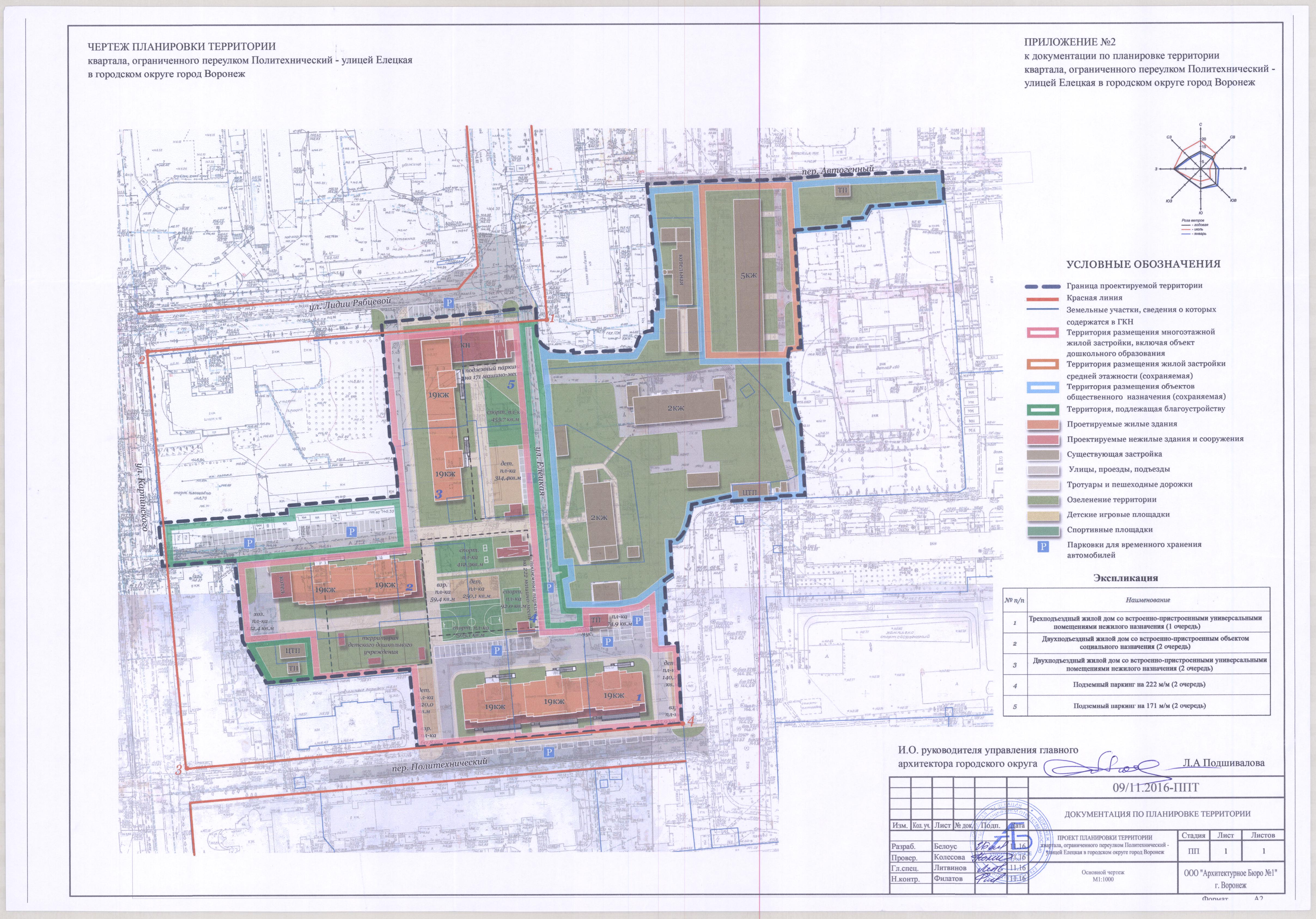Screen dimensions: 1316x919
Task: Click the котельная building label
Action: pyautogui.click(x=681, y=270)
